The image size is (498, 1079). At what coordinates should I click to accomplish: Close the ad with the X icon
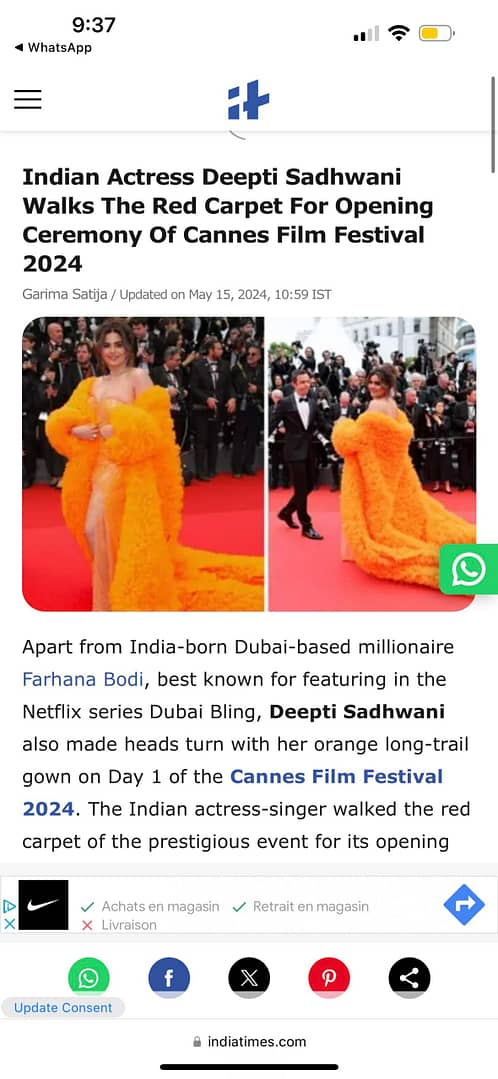pyautogui.click(x=9, y=924)
